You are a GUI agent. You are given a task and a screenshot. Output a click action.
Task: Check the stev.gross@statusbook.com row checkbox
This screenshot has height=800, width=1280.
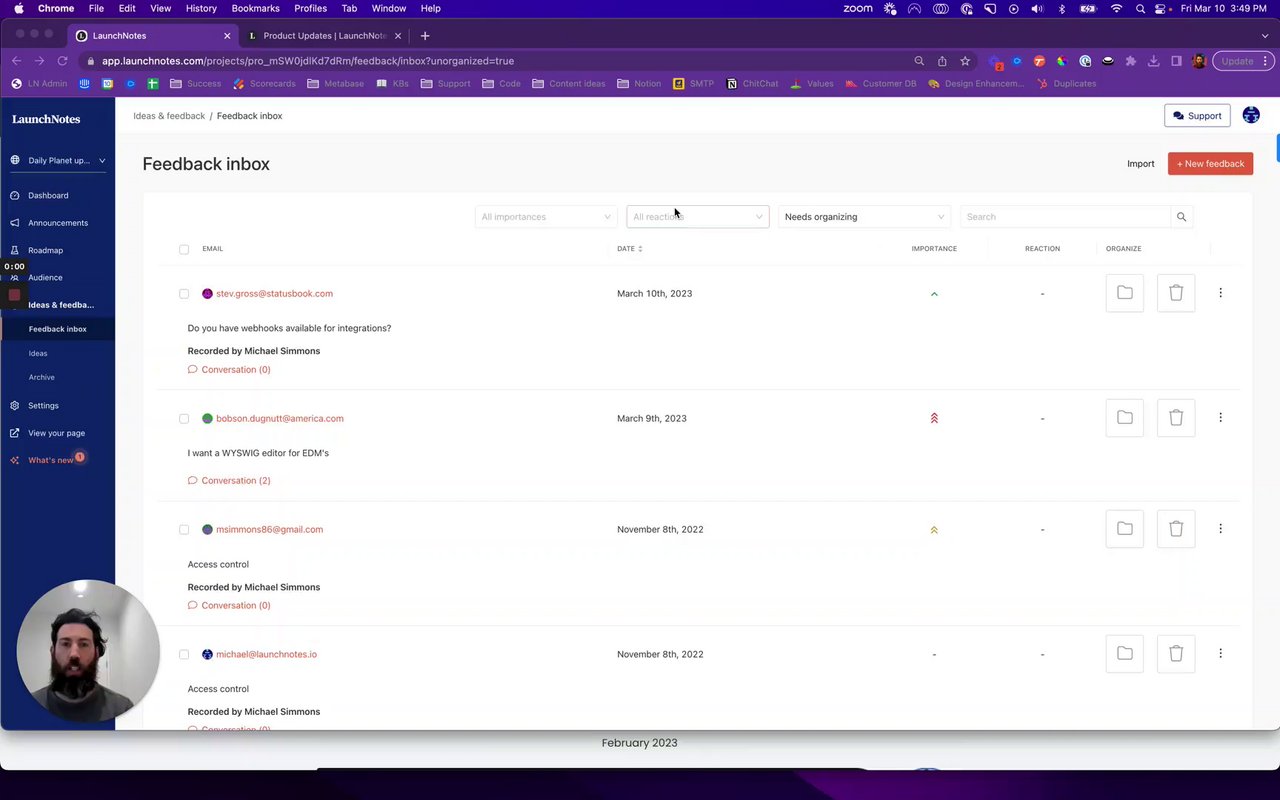184,294
